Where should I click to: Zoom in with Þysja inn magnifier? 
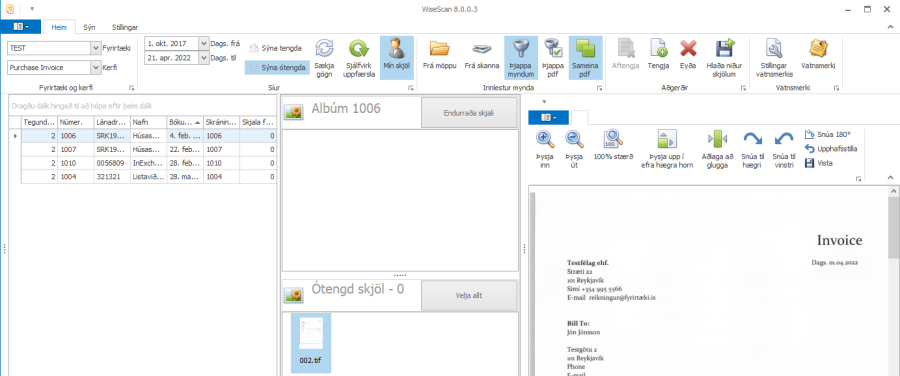(x=544, y=149)
